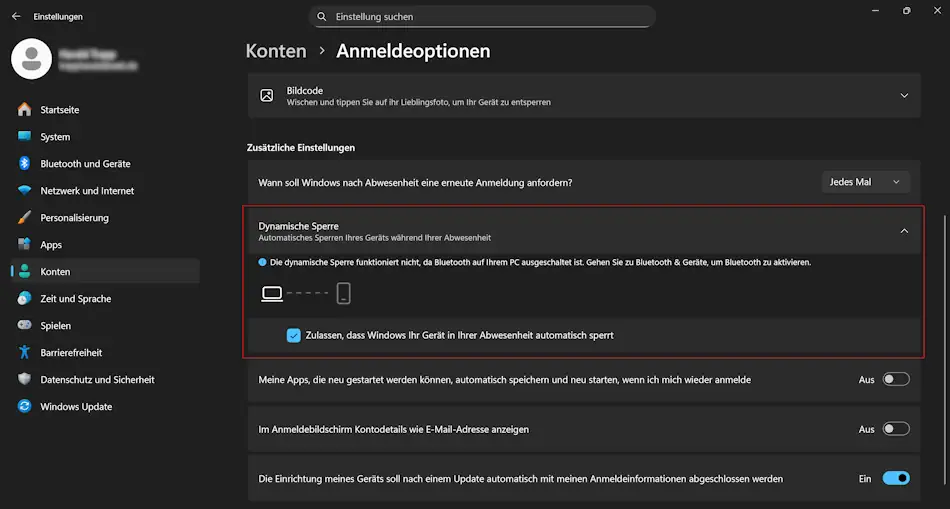Open Personalisierung settings
The height and width of the screenshot is (509, 950).
[x=105, y=218]
